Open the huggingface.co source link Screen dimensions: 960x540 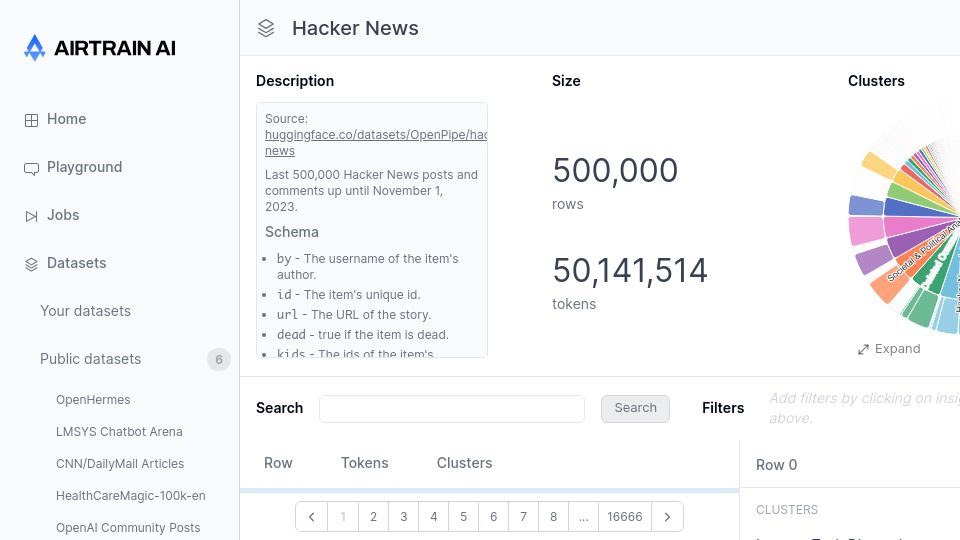coord(376,142)
